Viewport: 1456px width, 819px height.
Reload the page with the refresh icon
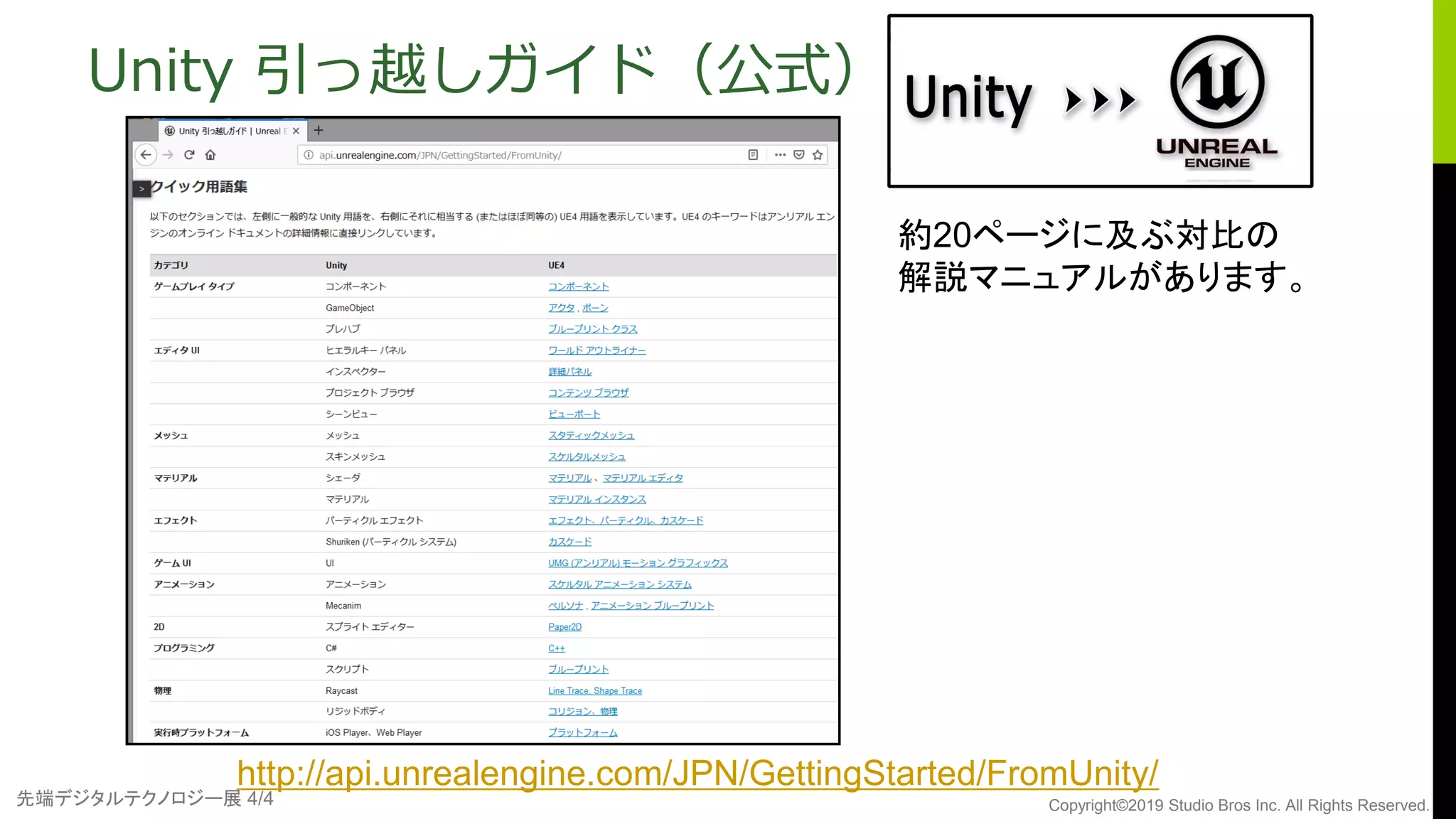pos(189,155)
